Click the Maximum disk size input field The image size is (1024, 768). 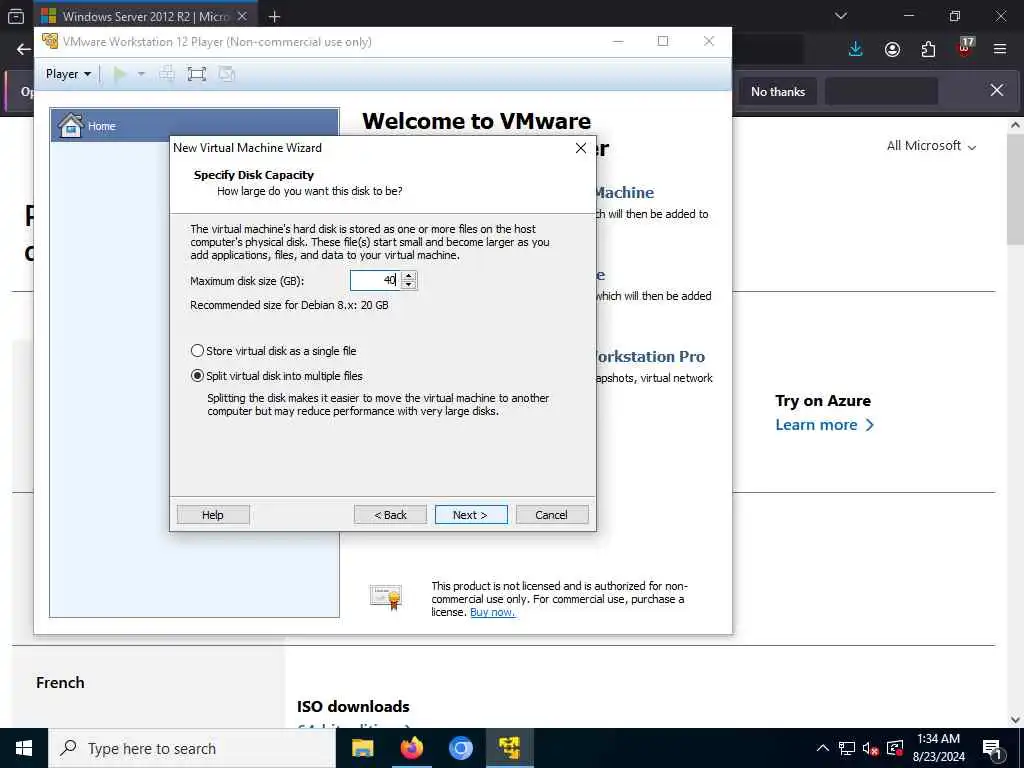click(x=375, y=280)
